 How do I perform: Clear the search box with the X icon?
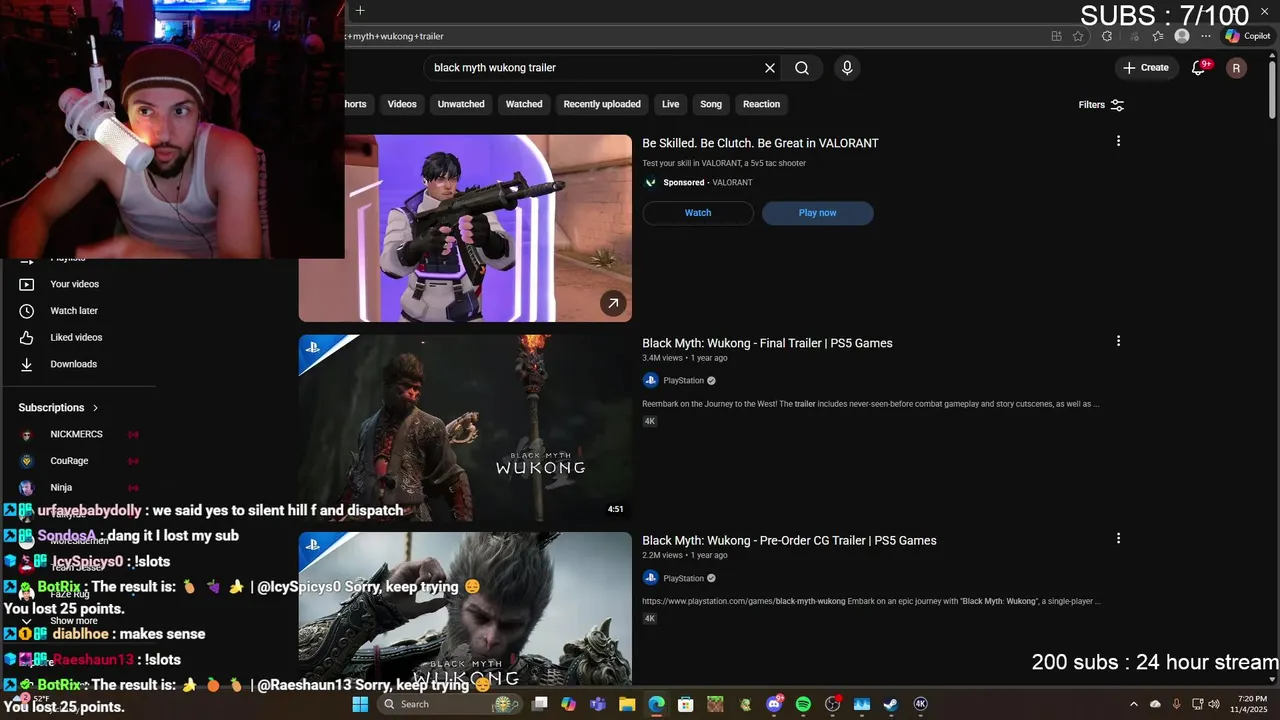(770, 68)
